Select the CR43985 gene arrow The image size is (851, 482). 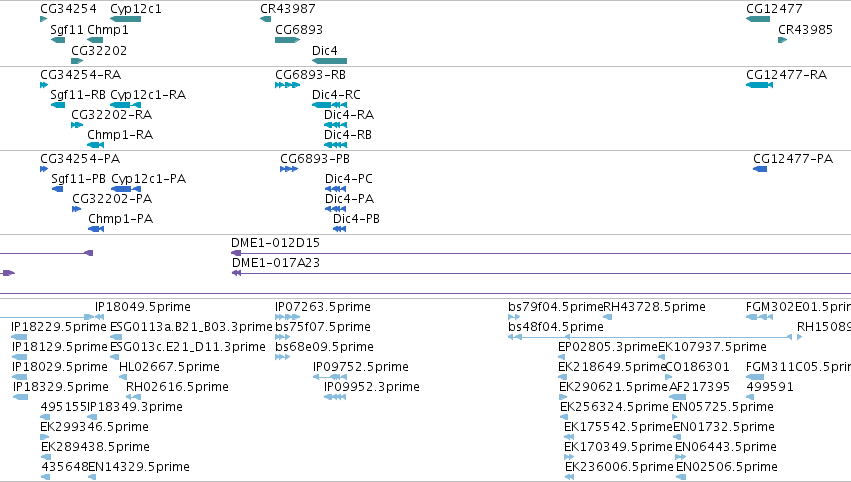[x=783, y=40]
